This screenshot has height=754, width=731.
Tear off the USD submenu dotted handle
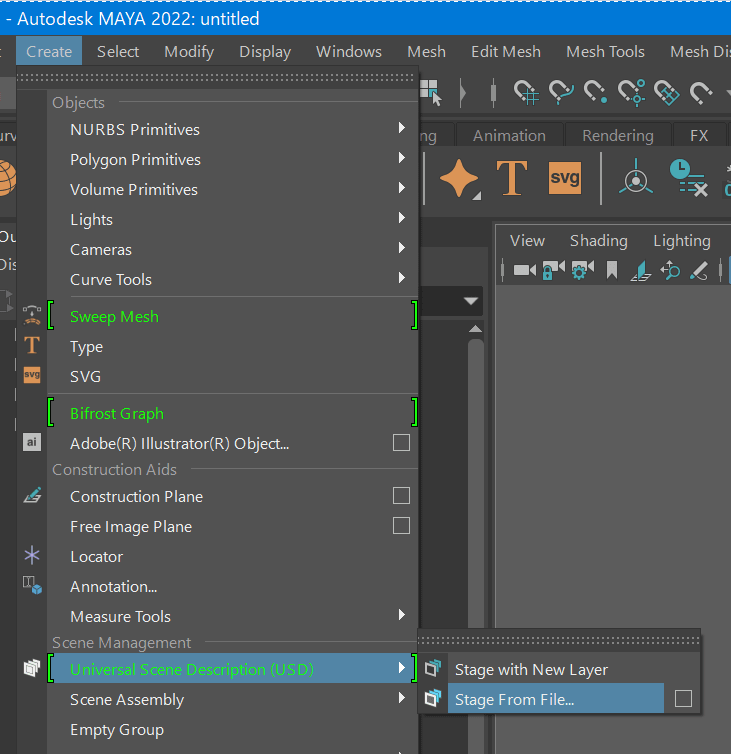pyautogui.click(x=559, y=640)
